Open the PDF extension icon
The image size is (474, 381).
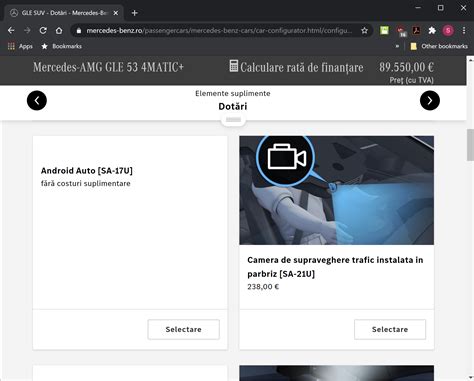[416, 31]
